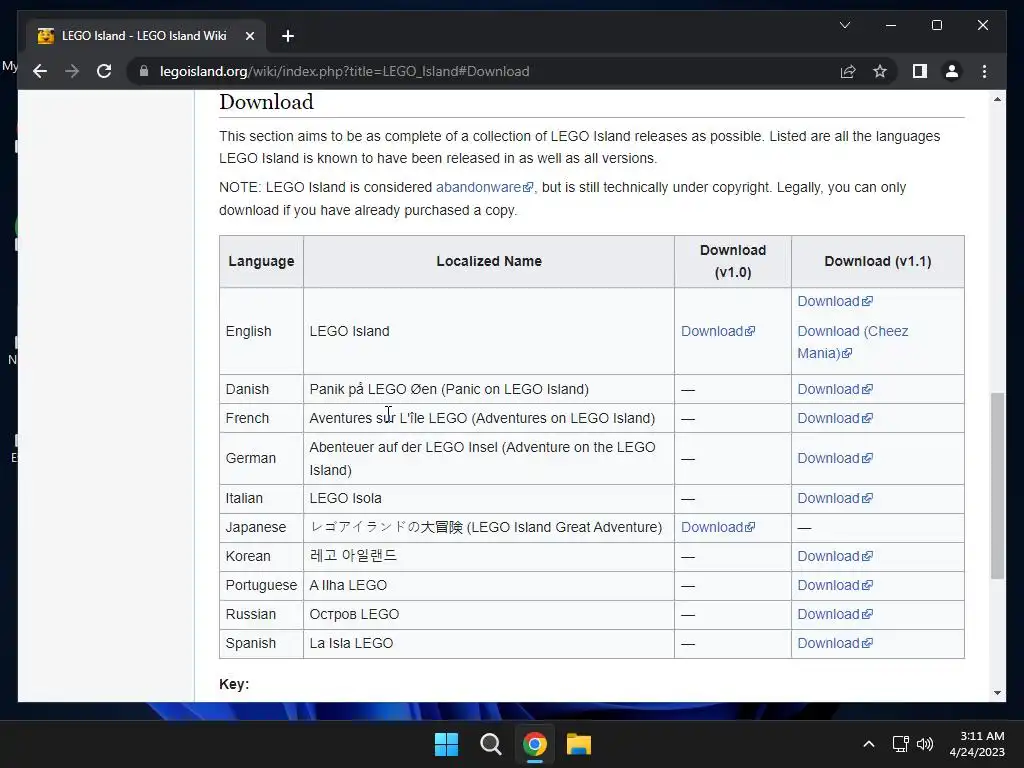Screen dimensions: 1024x768
Task: Open Chrome side panel
Action: (x=920, y=71)
